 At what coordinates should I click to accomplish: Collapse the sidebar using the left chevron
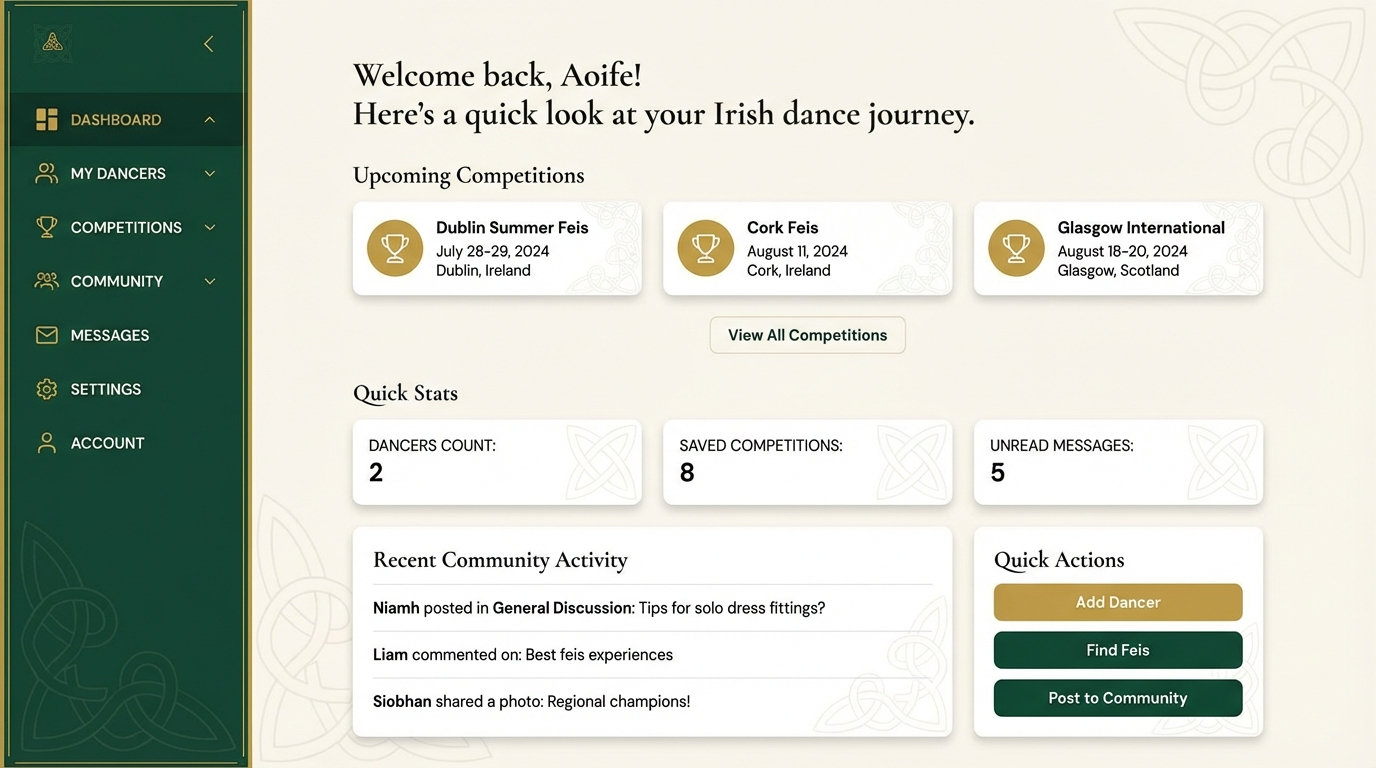pyautogui.click(x=208, y=43)
